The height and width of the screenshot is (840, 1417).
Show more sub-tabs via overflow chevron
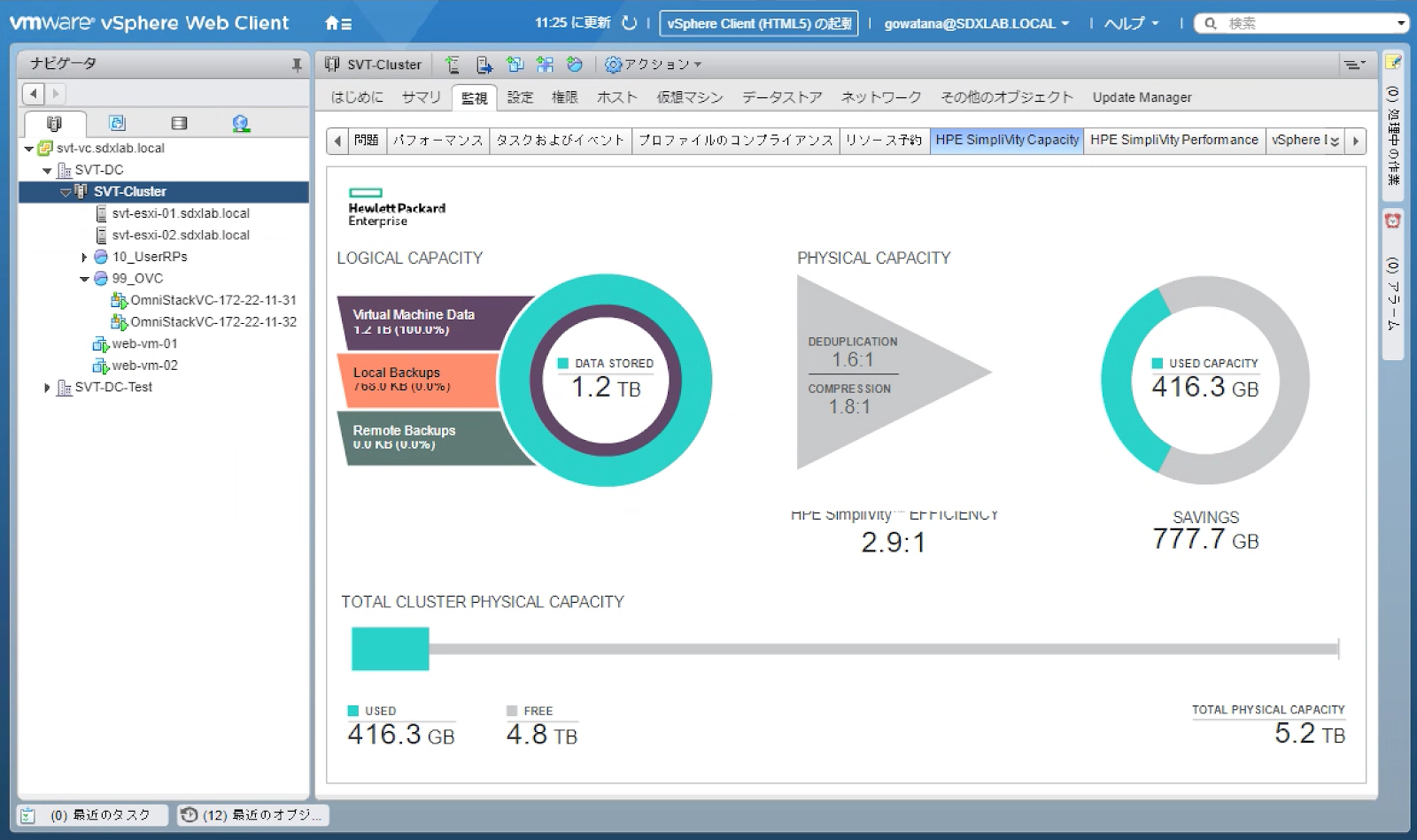coord(1335,141)
